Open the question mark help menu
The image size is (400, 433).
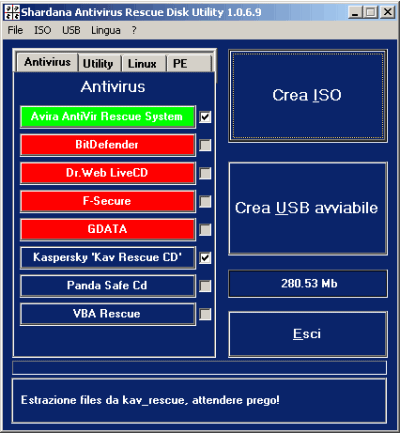click(x=134, y=30)
